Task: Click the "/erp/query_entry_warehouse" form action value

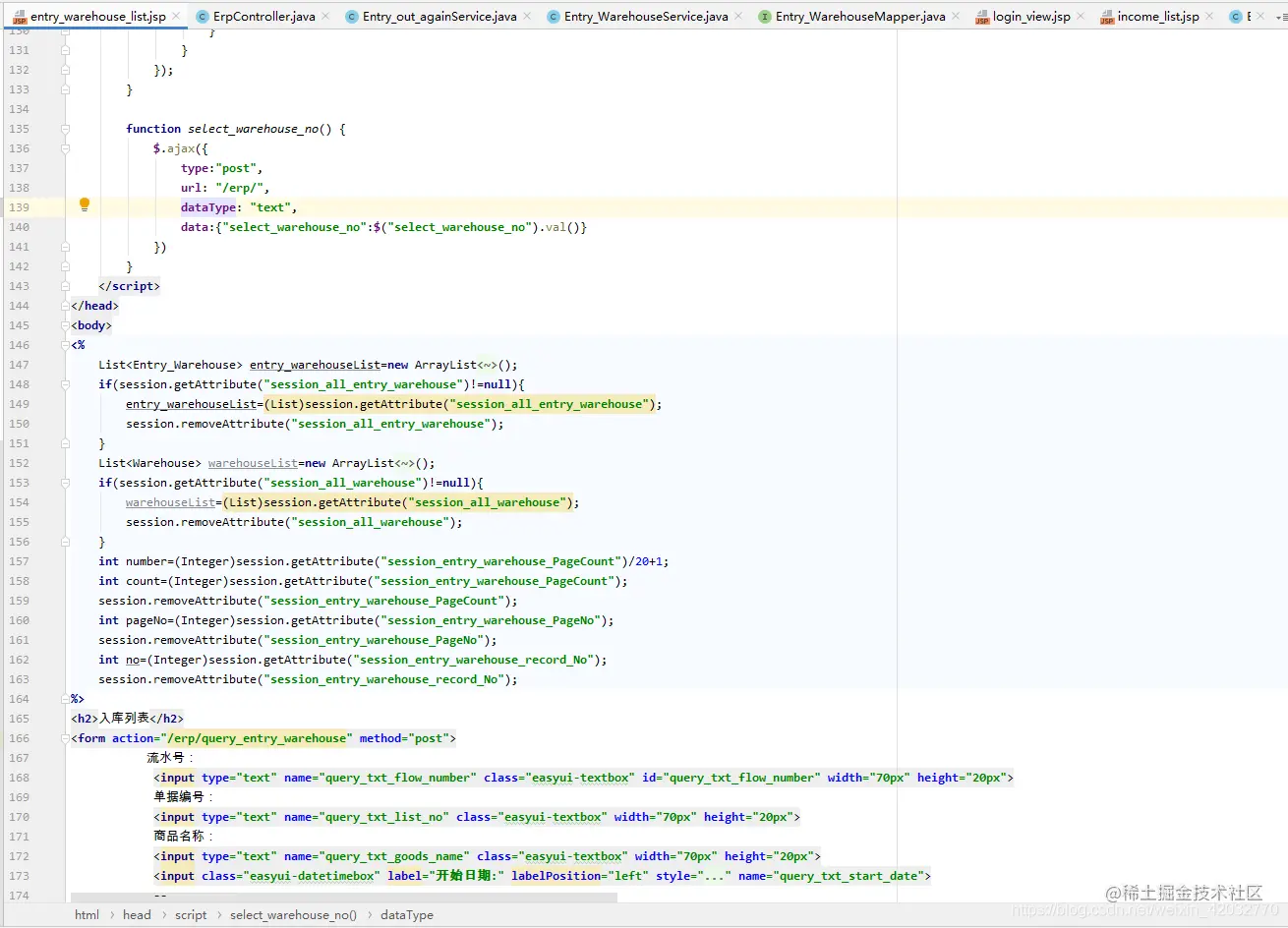Action: point(257,738)
